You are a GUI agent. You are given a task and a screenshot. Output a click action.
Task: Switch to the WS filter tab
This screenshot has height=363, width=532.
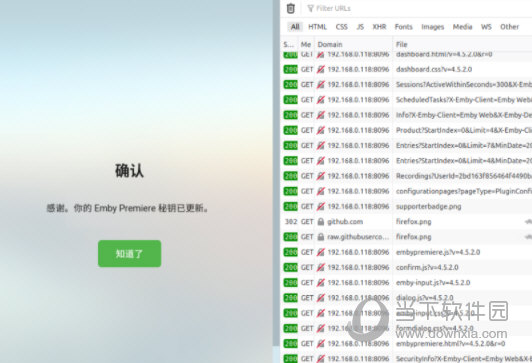click(x=486, y=27)
